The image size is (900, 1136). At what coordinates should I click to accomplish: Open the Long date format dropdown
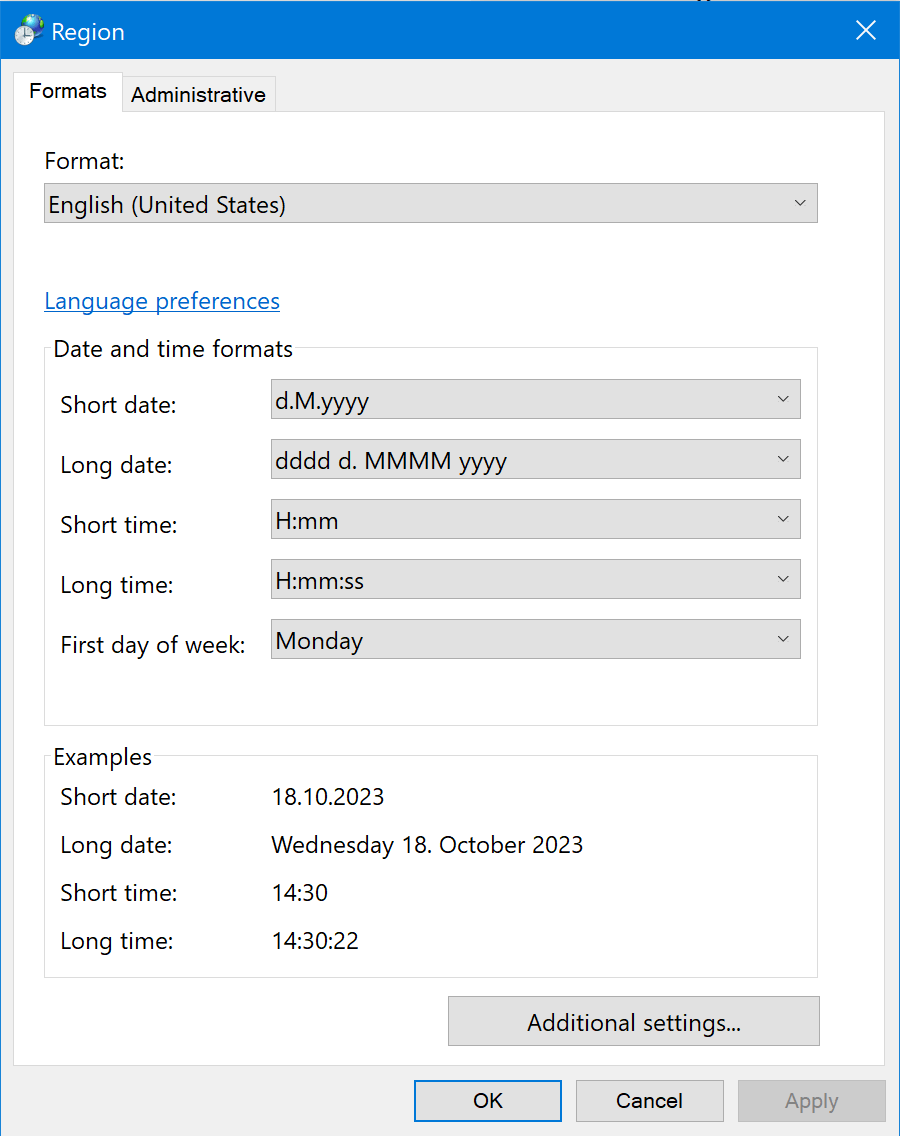coord(536,459)
